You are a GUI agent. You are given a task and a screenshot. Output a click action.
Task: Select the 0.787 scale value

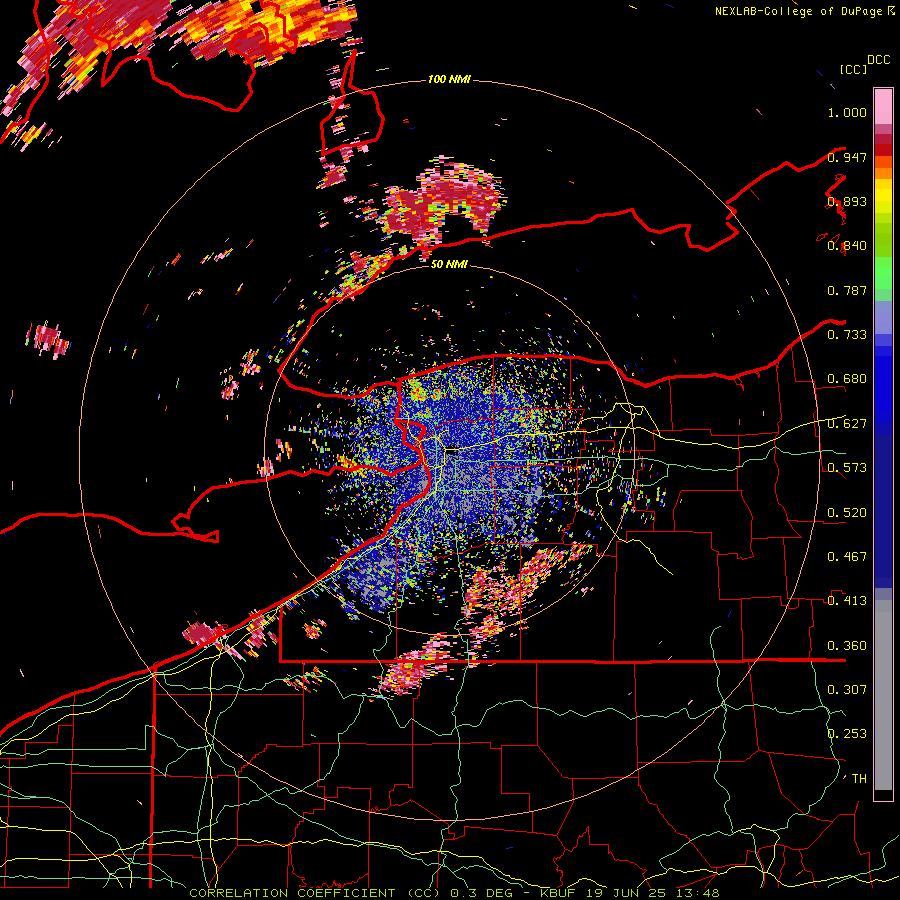pos(847,290)
